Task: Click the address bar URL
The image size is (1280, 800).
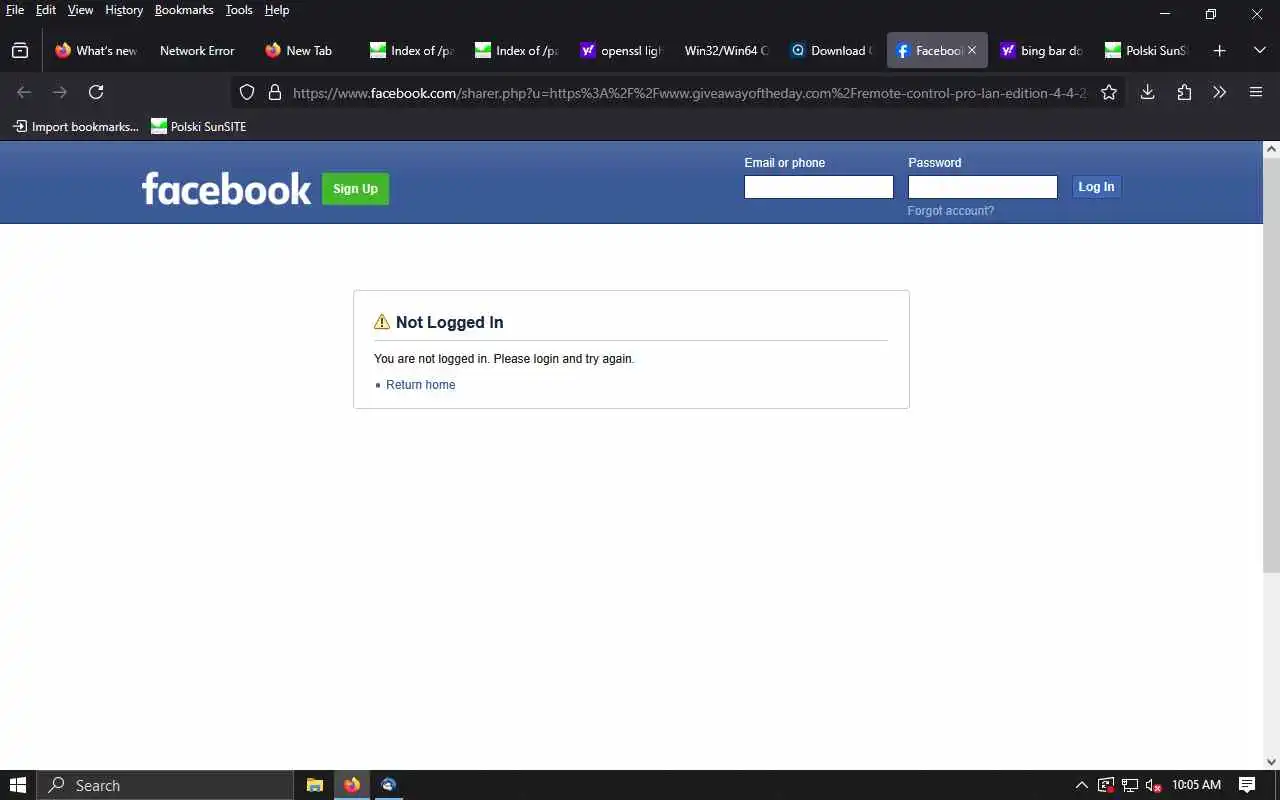Action: pyautogui.click(x=690, y=93)
